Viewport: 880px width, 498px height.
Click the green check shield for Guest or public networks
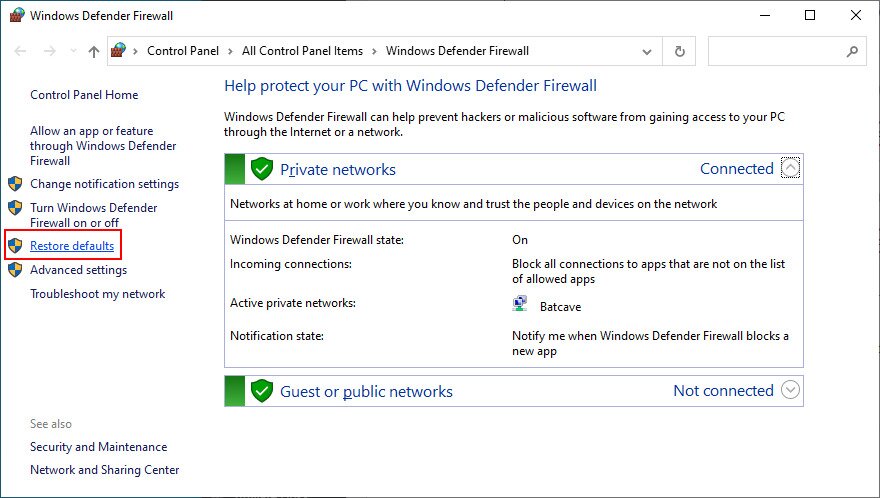coord(262,391)
